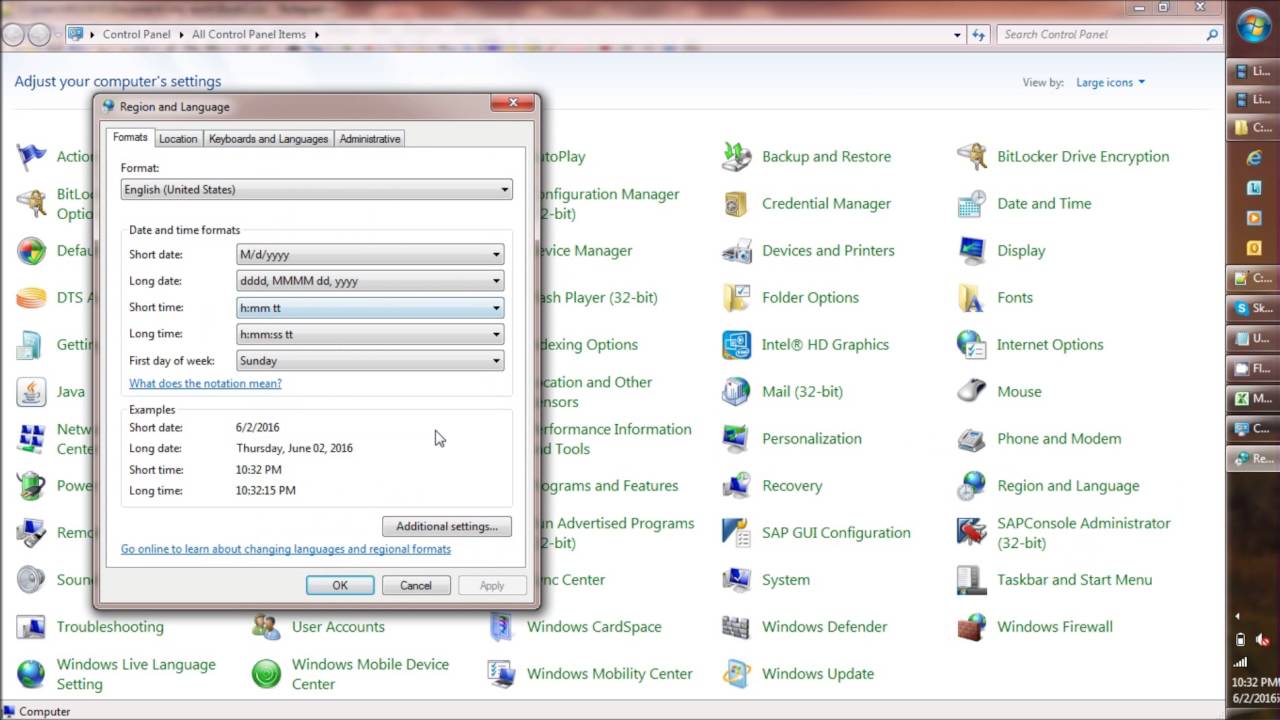Image resolution: width=1280 pixels, height=720 pixels.
Task: Cancel the Region and Language dialog
Action: click(x=416, y=585)
